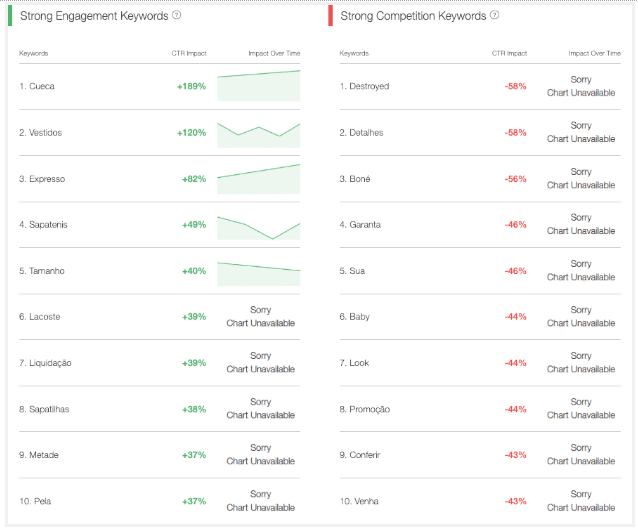Click the +120% CTR impact value
The image size is (638, 529).
click(x=191, y=133)
